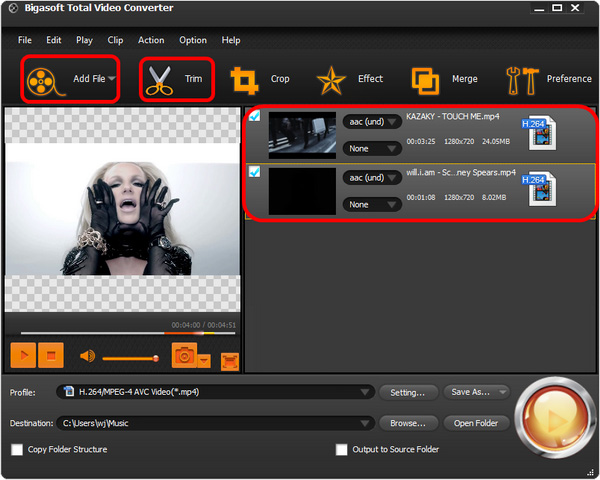
Task: Open the Option menu
Action: 193,40
